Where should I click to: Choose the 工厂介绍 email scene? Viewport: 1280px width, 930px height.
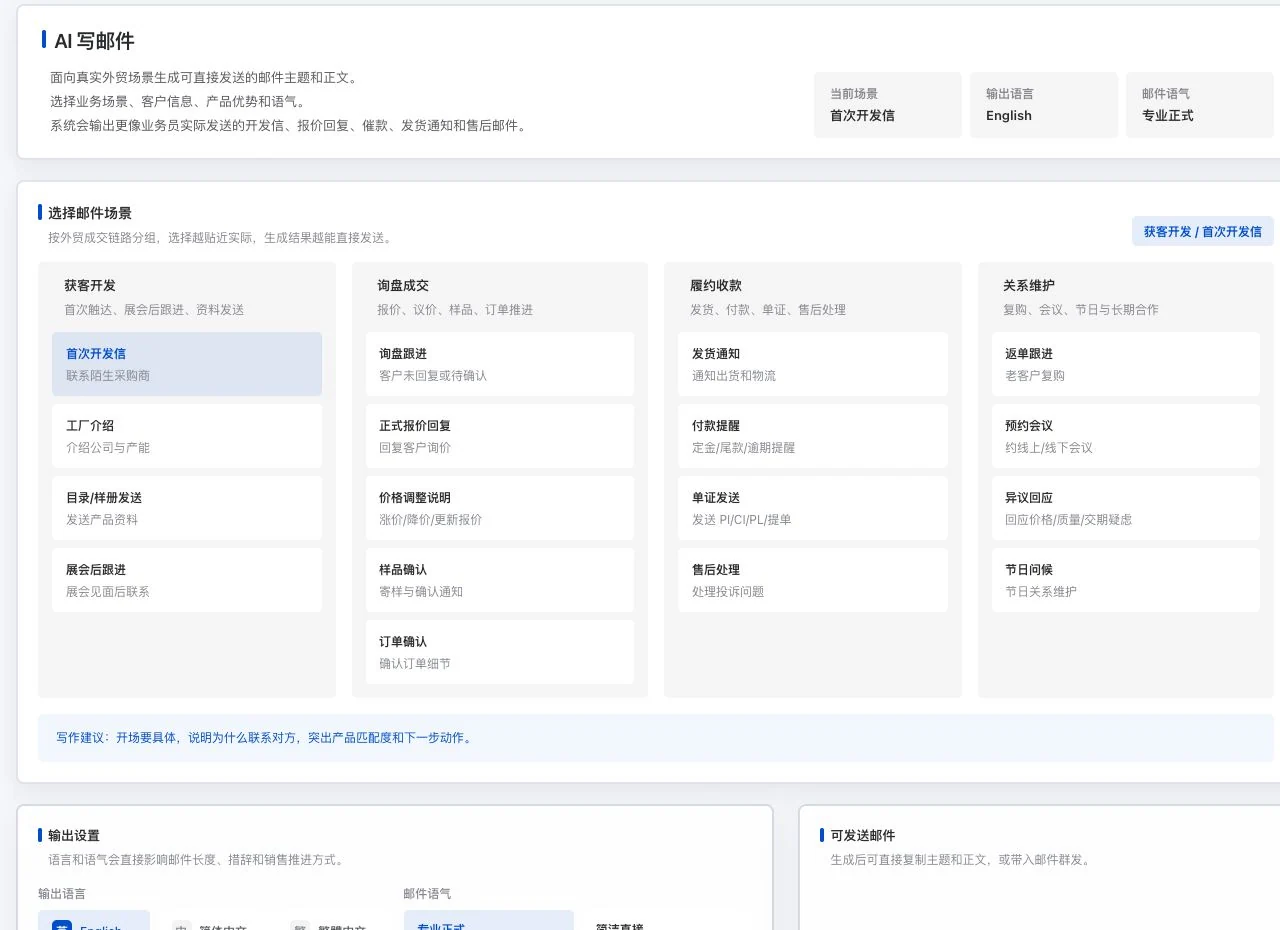[187, 436]
